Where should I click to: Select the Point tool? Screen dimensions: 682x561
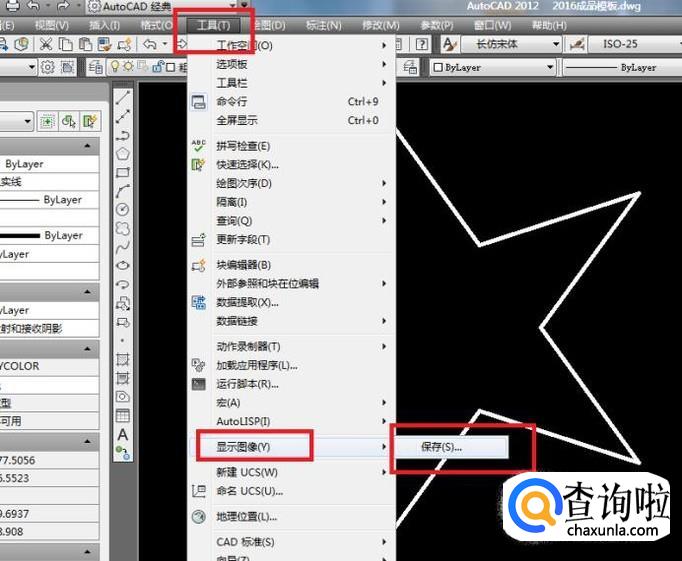(x=123, y=341)
